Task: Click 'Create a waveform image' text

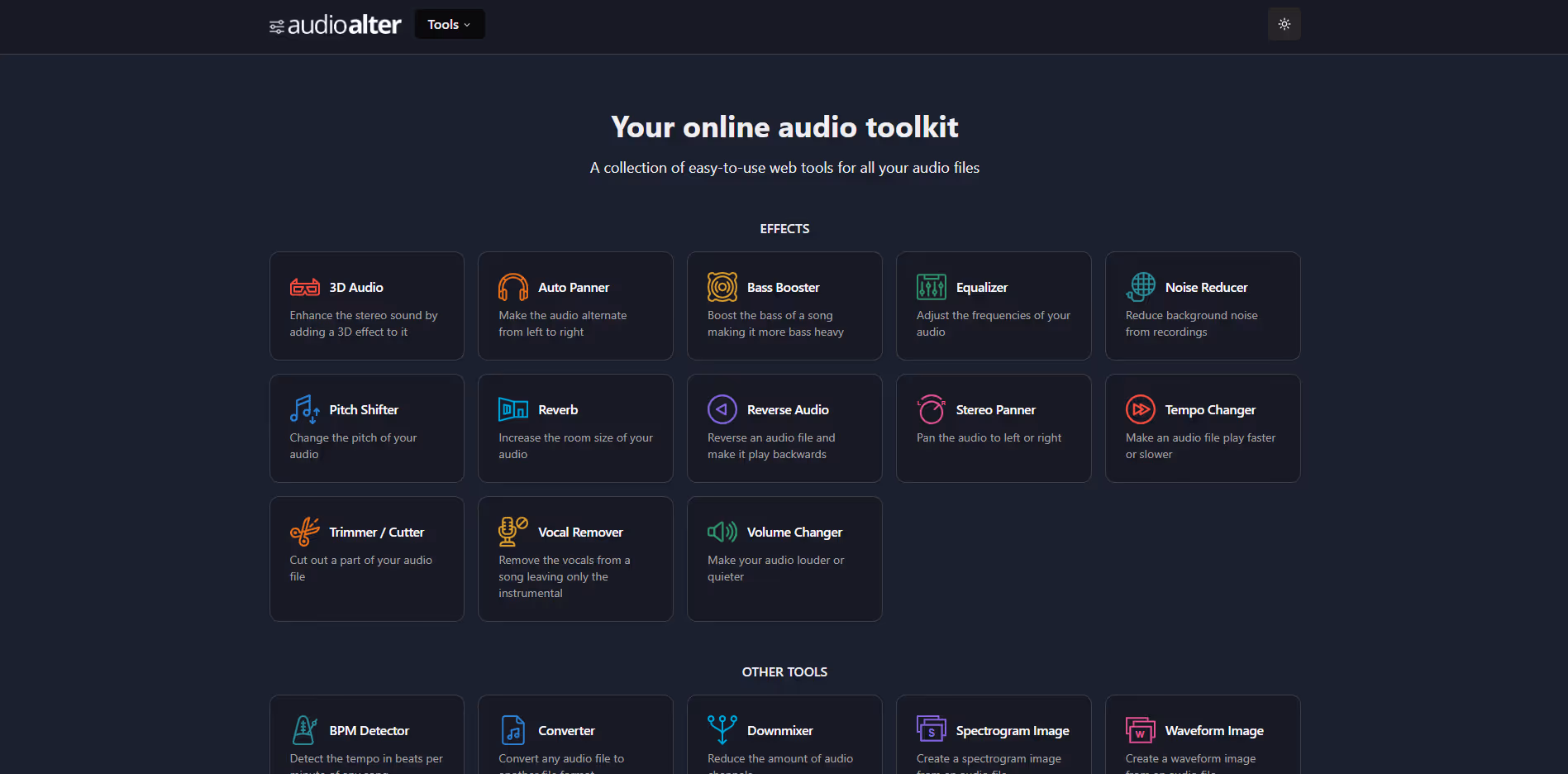Action: click(1190, 758)
